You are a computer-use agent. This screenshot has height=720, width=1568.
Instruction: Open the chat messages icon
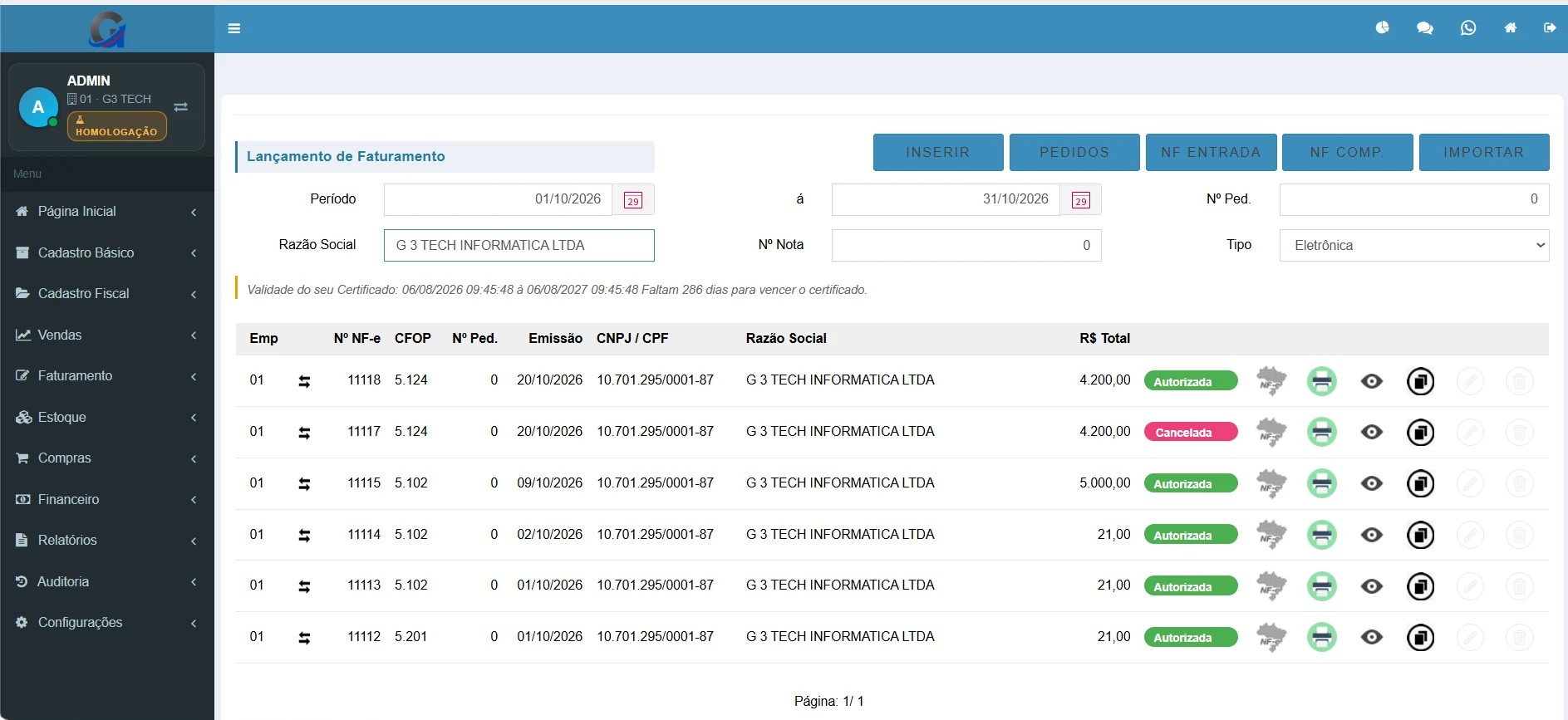click(1424, 27)
